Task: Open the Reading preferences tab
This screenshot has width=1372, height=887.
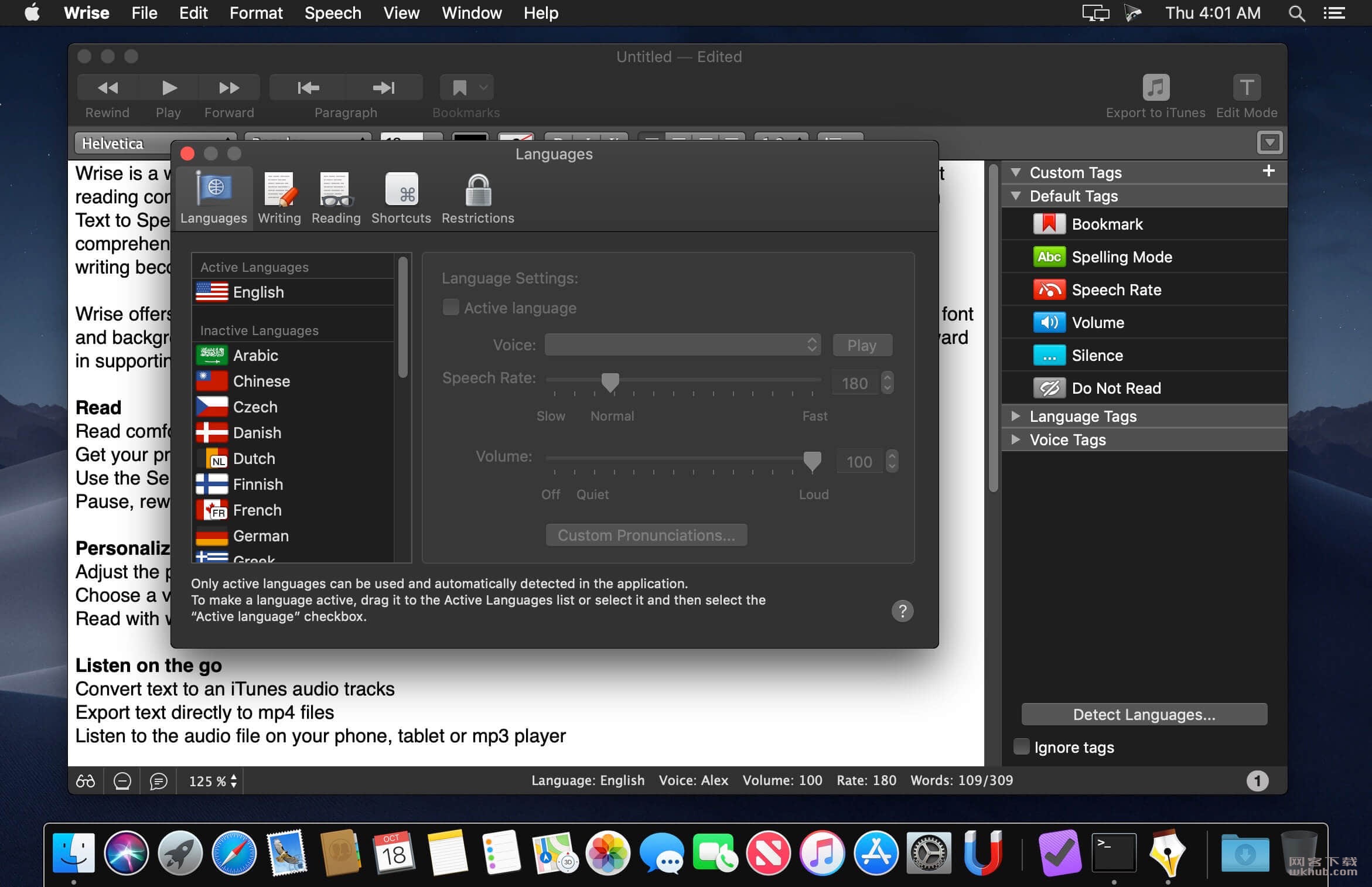Action: (x=336, y=198)
